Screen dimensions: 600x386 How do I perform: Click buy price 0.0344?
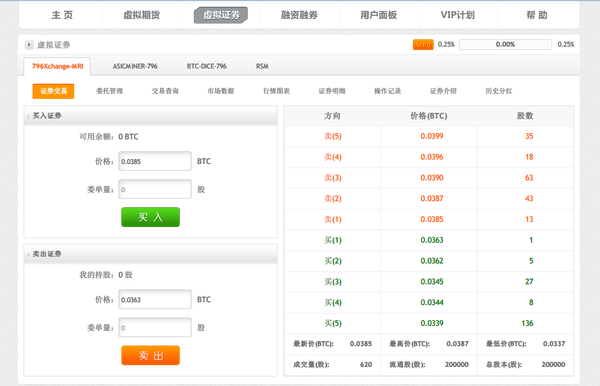pos(432,303)
